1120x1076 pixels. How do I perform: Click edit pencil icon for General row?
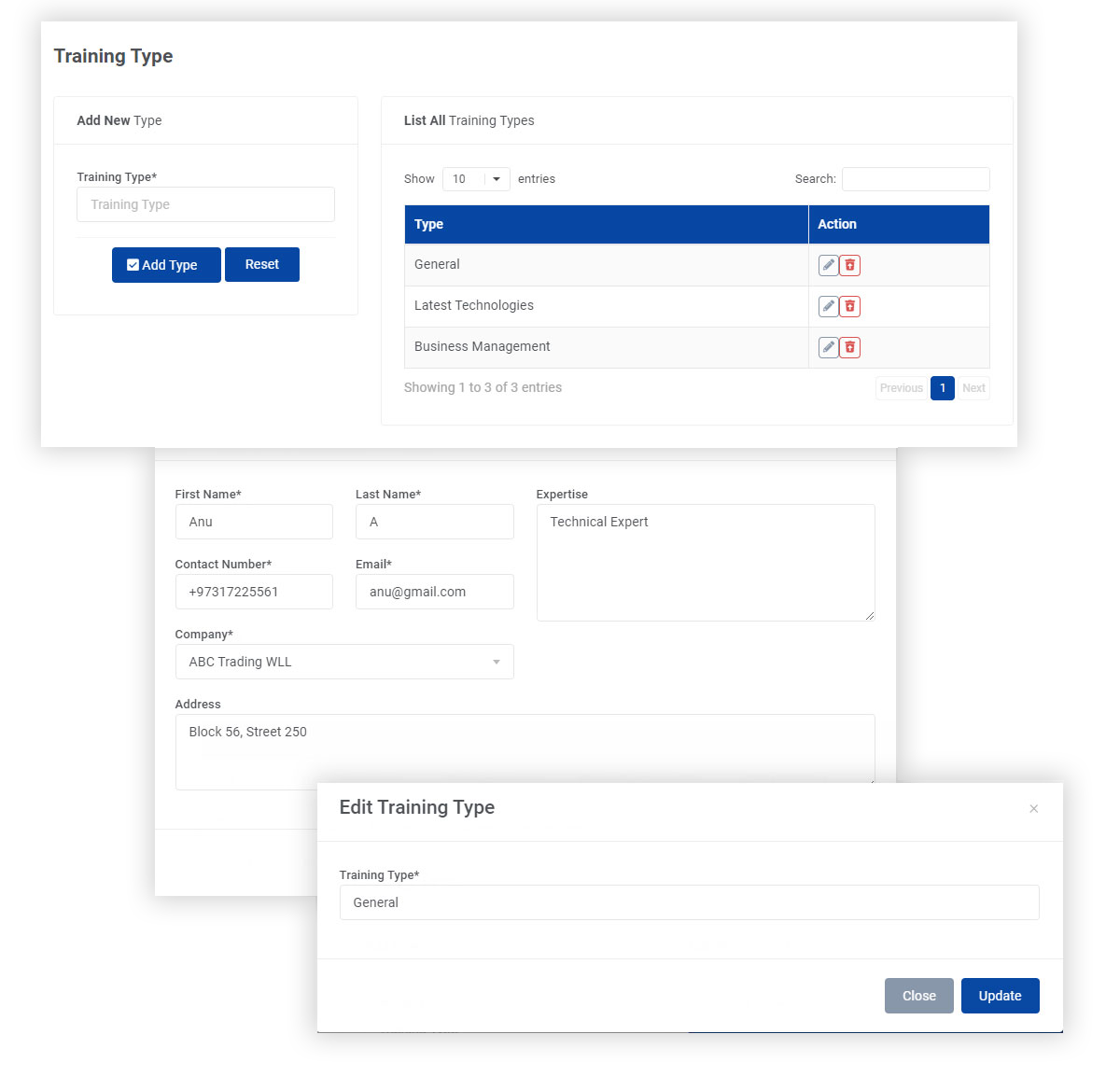[x=828, y=265]
